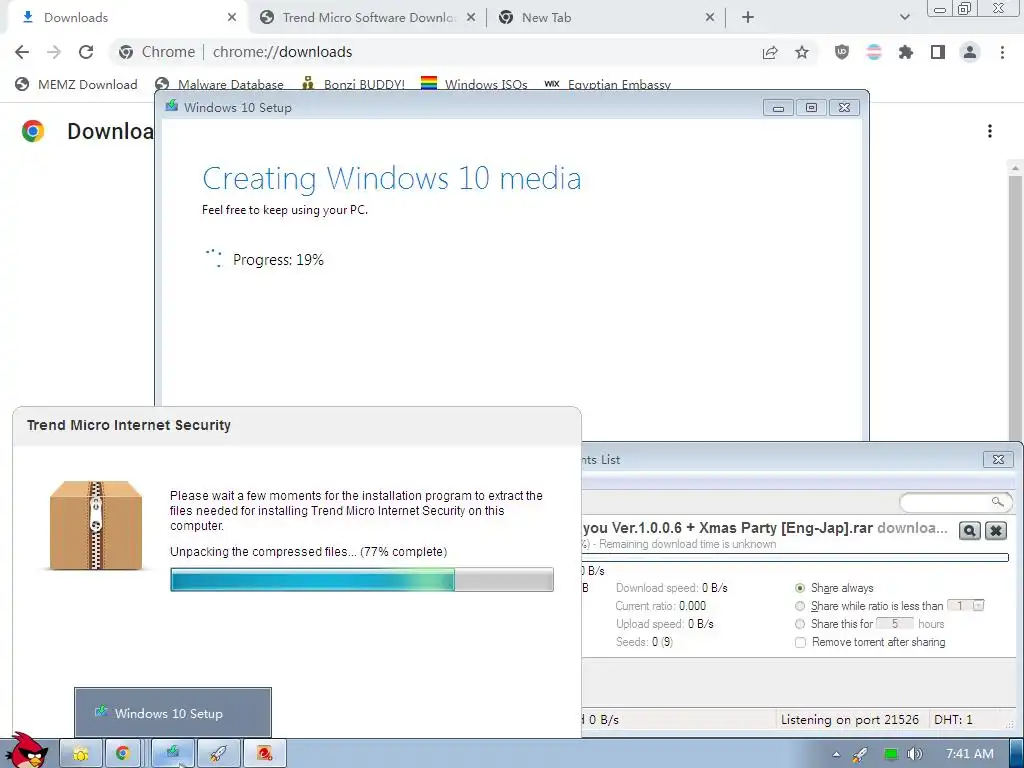Go back in Chrome history
1024x768 pixels.
22,52
